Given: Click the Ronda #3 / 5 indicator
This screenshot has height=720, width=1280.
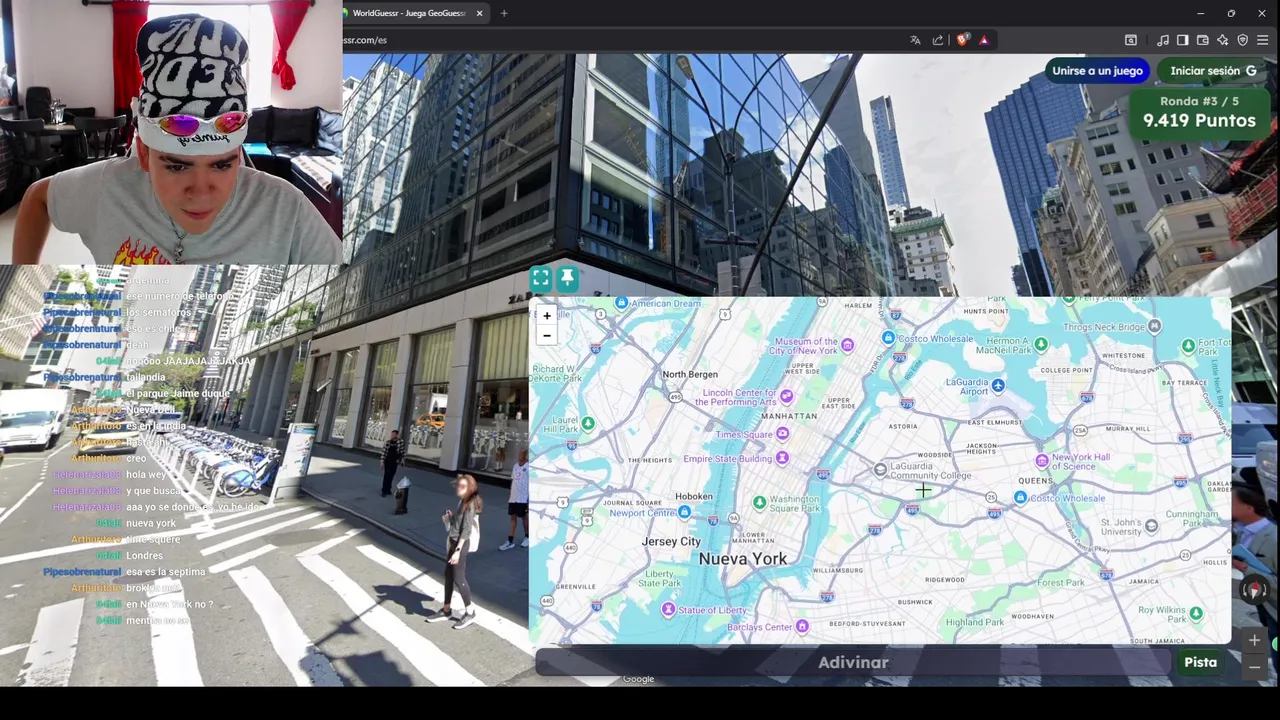Looking at the screenshot, I should pos(1199,101).
